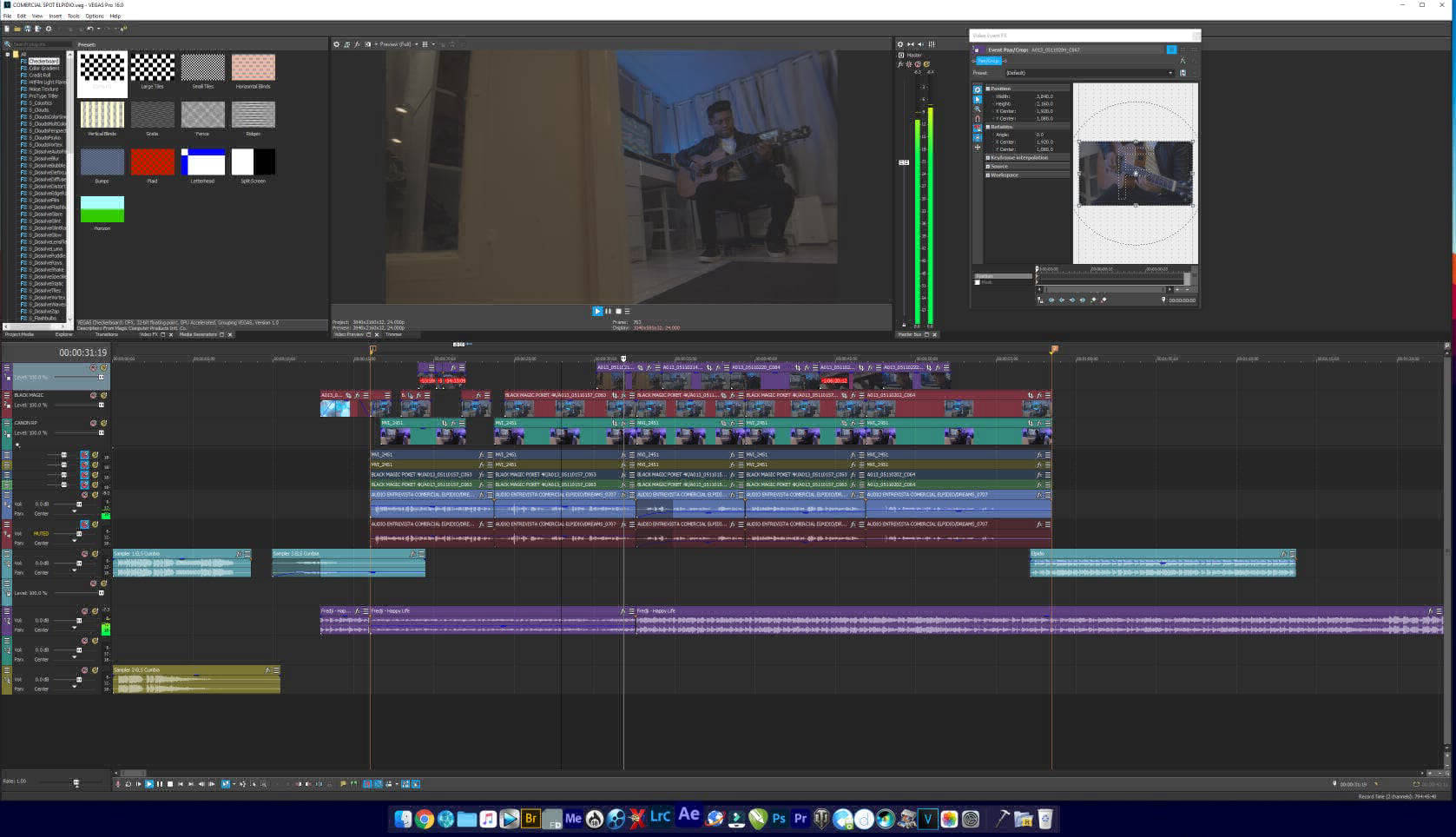The width and height of the screenshot is (1456, 837).
Task: Toggle Split Screen View in the preview toolbar
Action: 367,44
